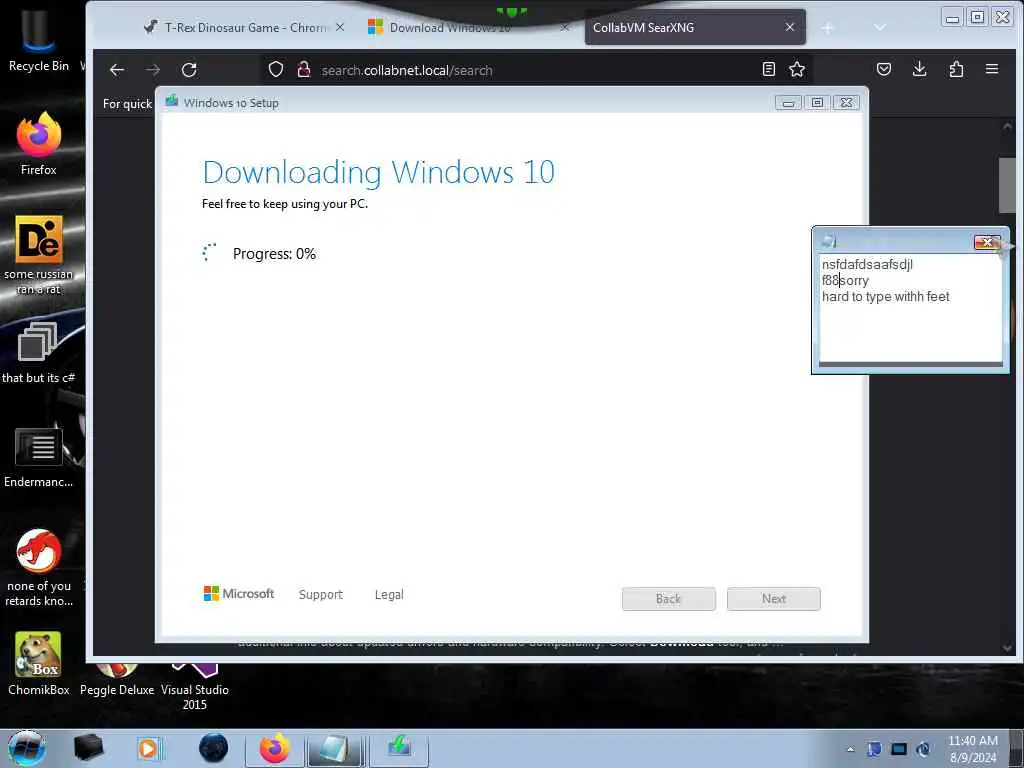Reload the page with the refresh icon
Screen dimensions: 1024x768
point(189,70)
